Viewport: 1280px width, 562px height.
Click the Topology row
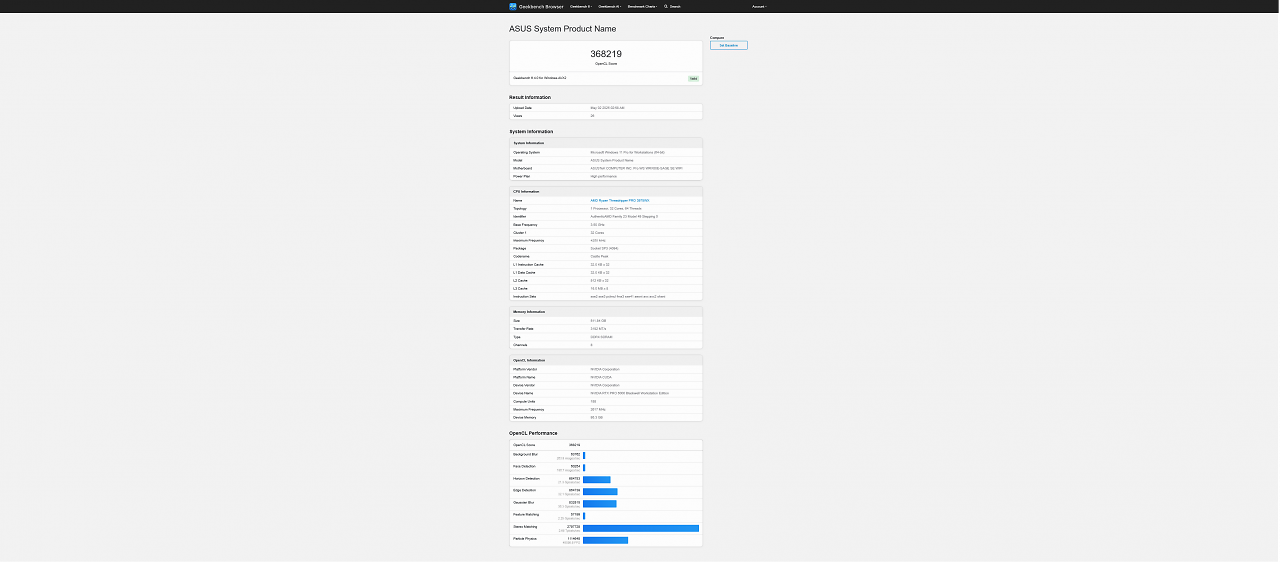[x=606, y=208]
